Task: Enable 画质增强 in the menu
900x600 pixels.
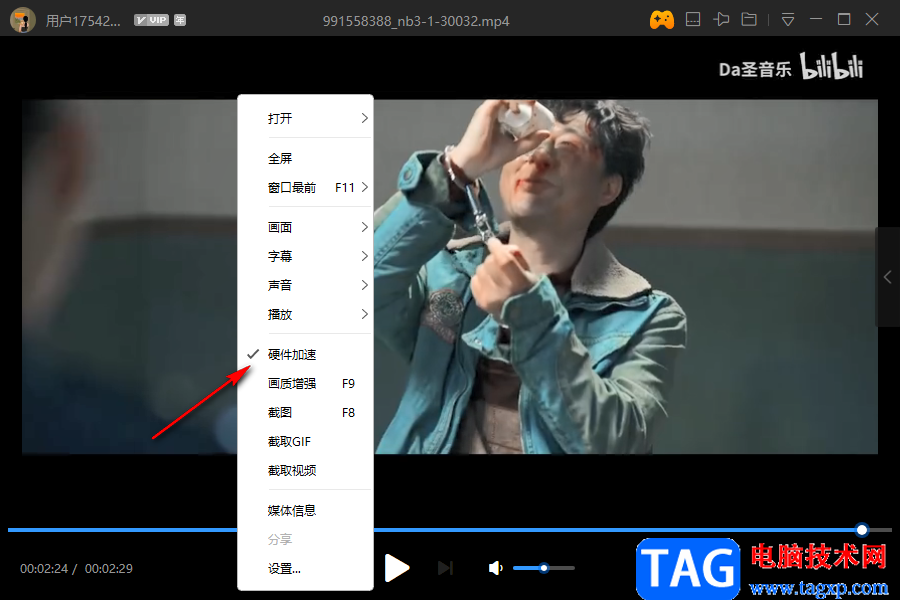Action: tap(305, 383)
